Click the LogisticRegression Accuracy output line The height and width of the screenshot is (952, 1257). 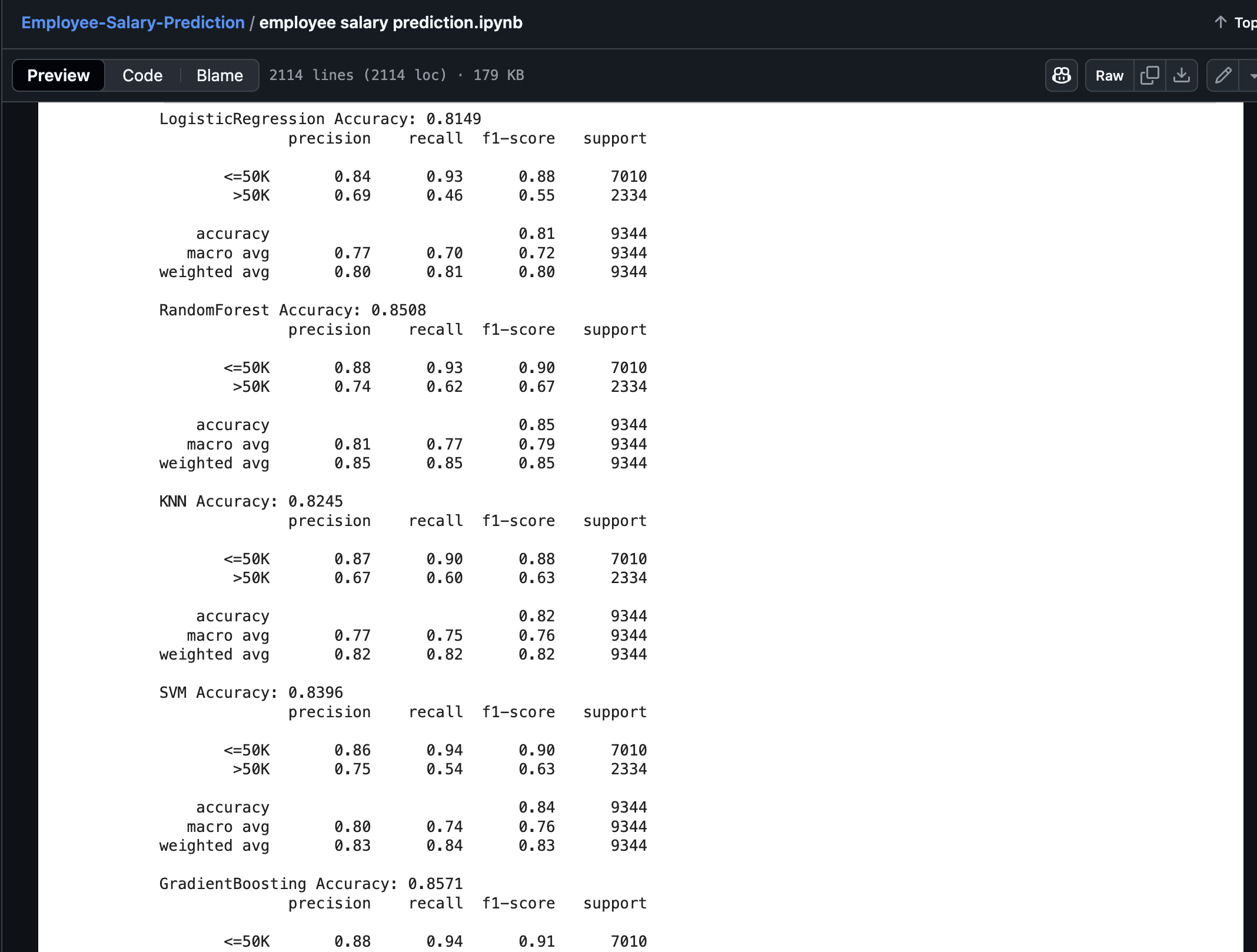point(320,119)
